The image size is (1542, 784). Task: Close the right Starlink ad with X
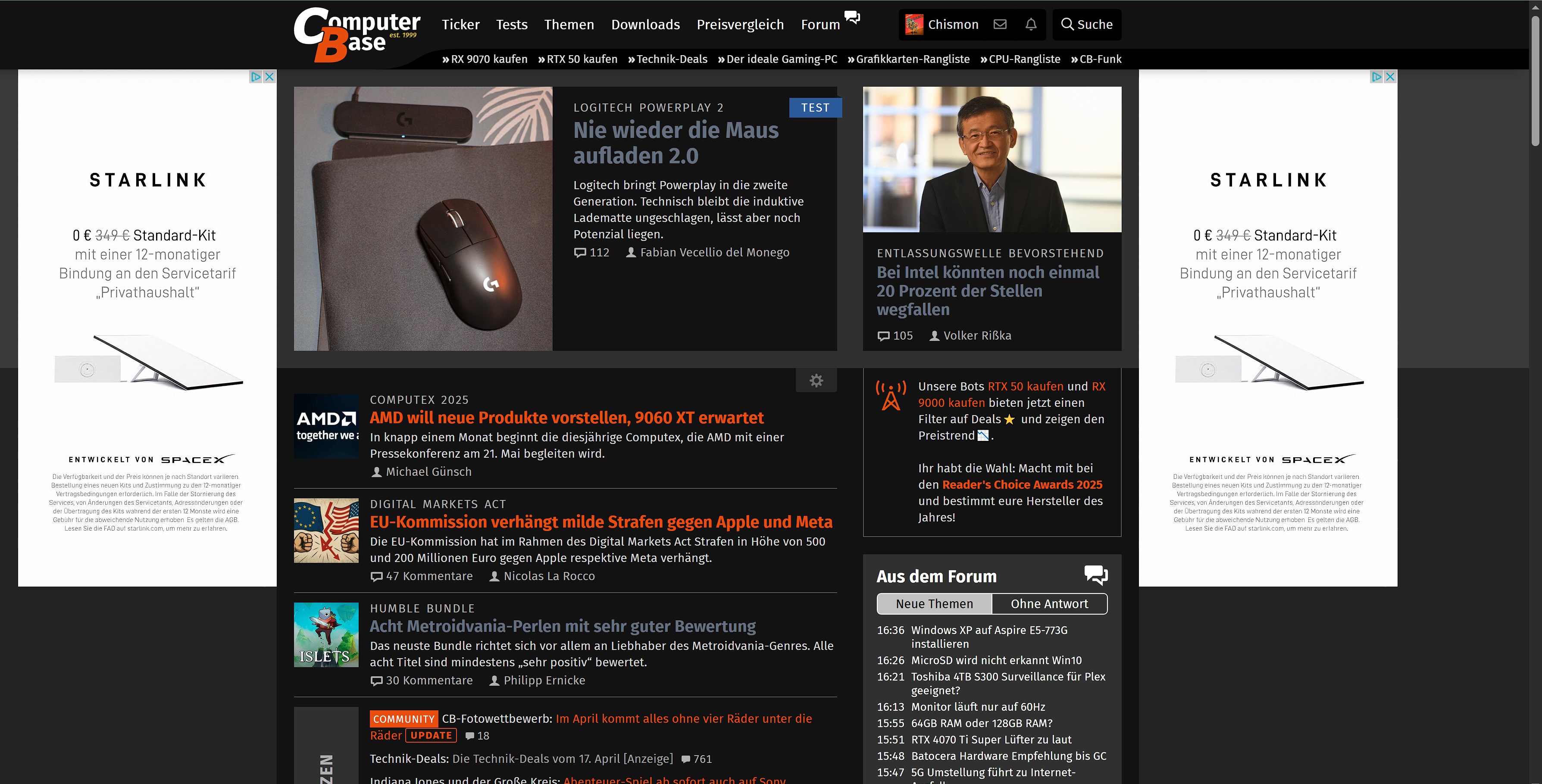point(1390,77)
